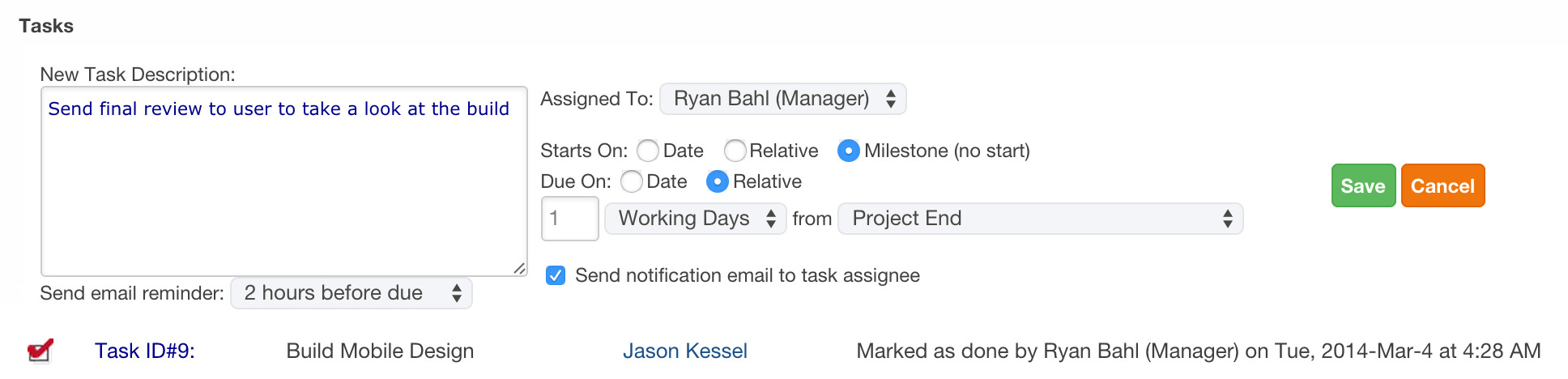Open the Ryan Bahl (Manager) assignee dropdown
Image resolution: width=1568 pixels, height=379 pixels.
tap(783, 99)
